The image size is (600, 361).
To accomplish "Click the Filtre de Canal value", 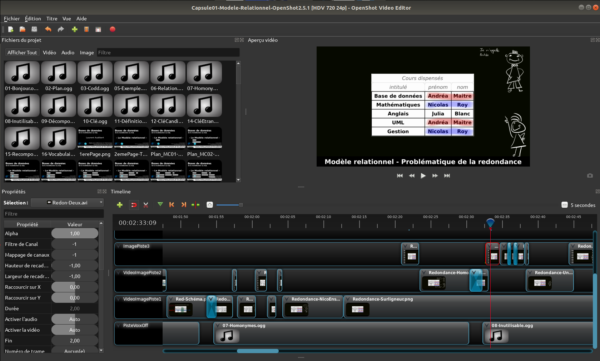I will 75,244.
